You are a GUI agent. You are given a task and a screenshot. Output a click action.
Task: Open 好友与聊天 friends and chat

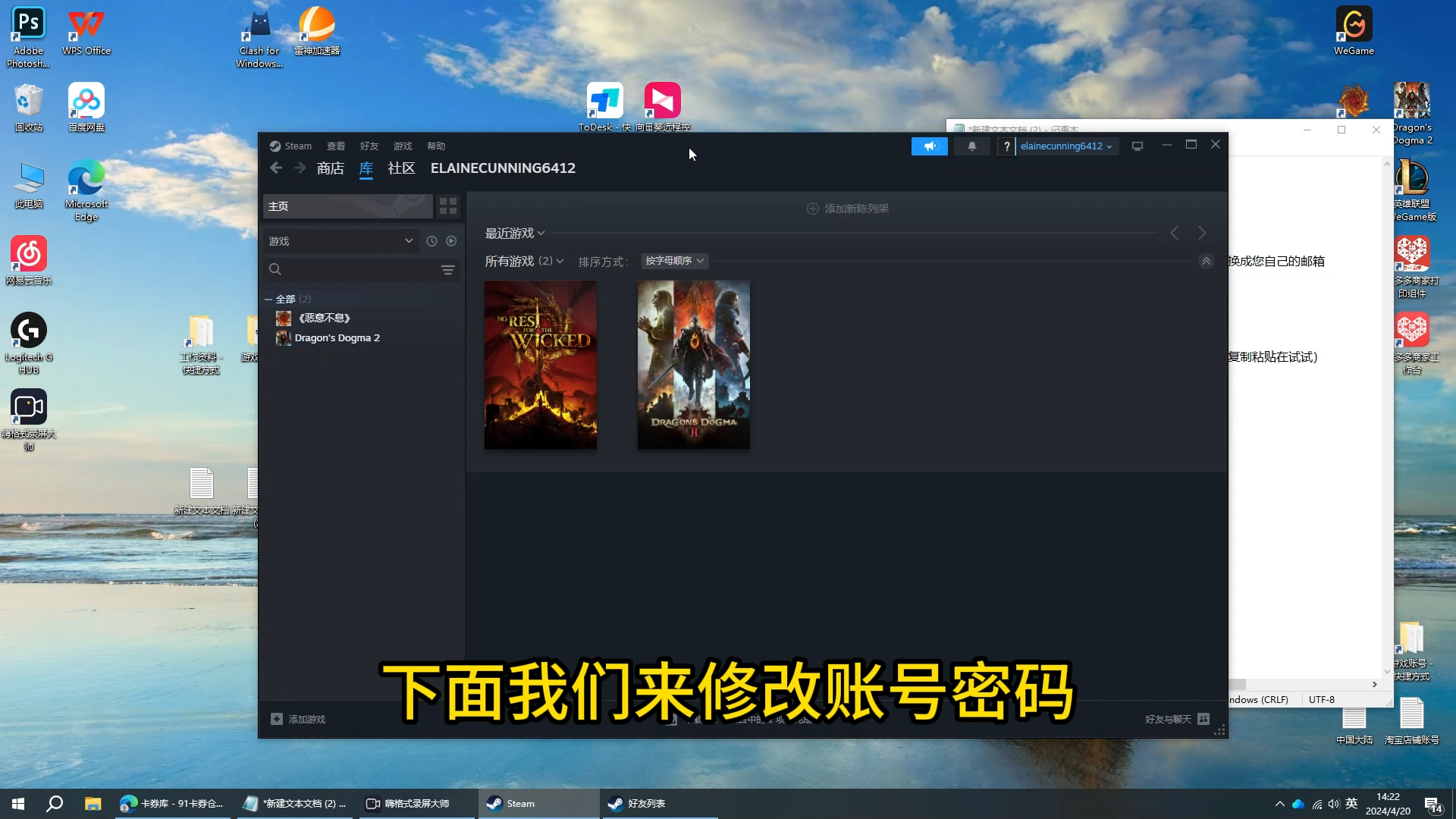(x=1177, y=719)
